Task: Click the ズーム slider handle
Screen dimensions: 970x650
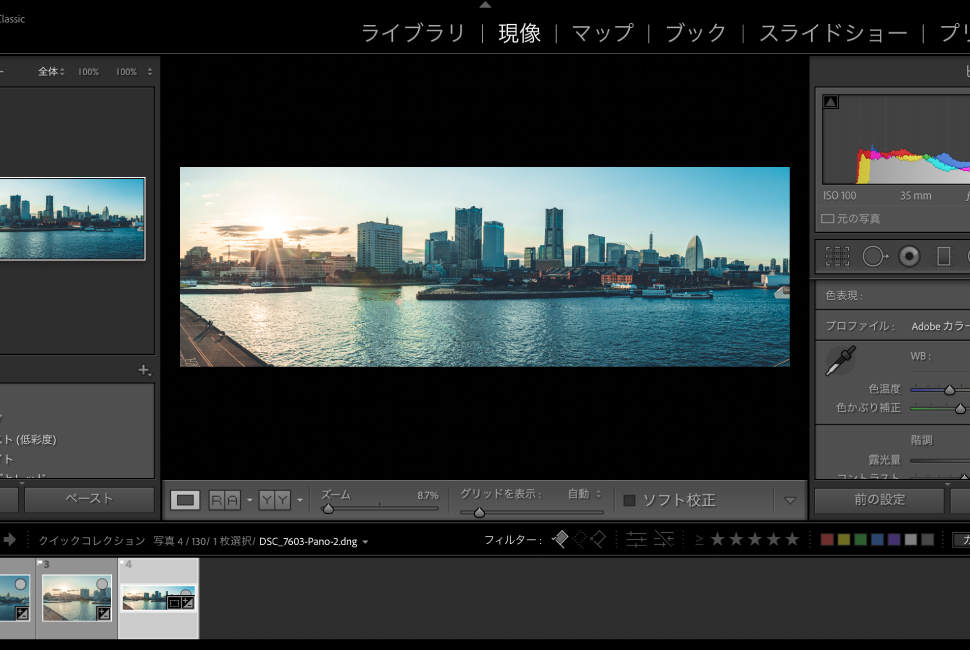Action: coord(328,508)
